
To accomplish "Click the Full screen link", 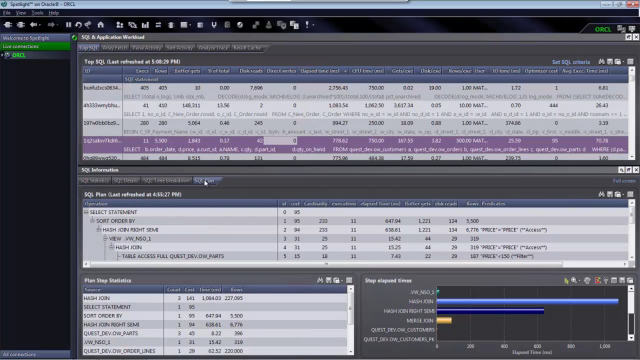I will coord(624,181).
